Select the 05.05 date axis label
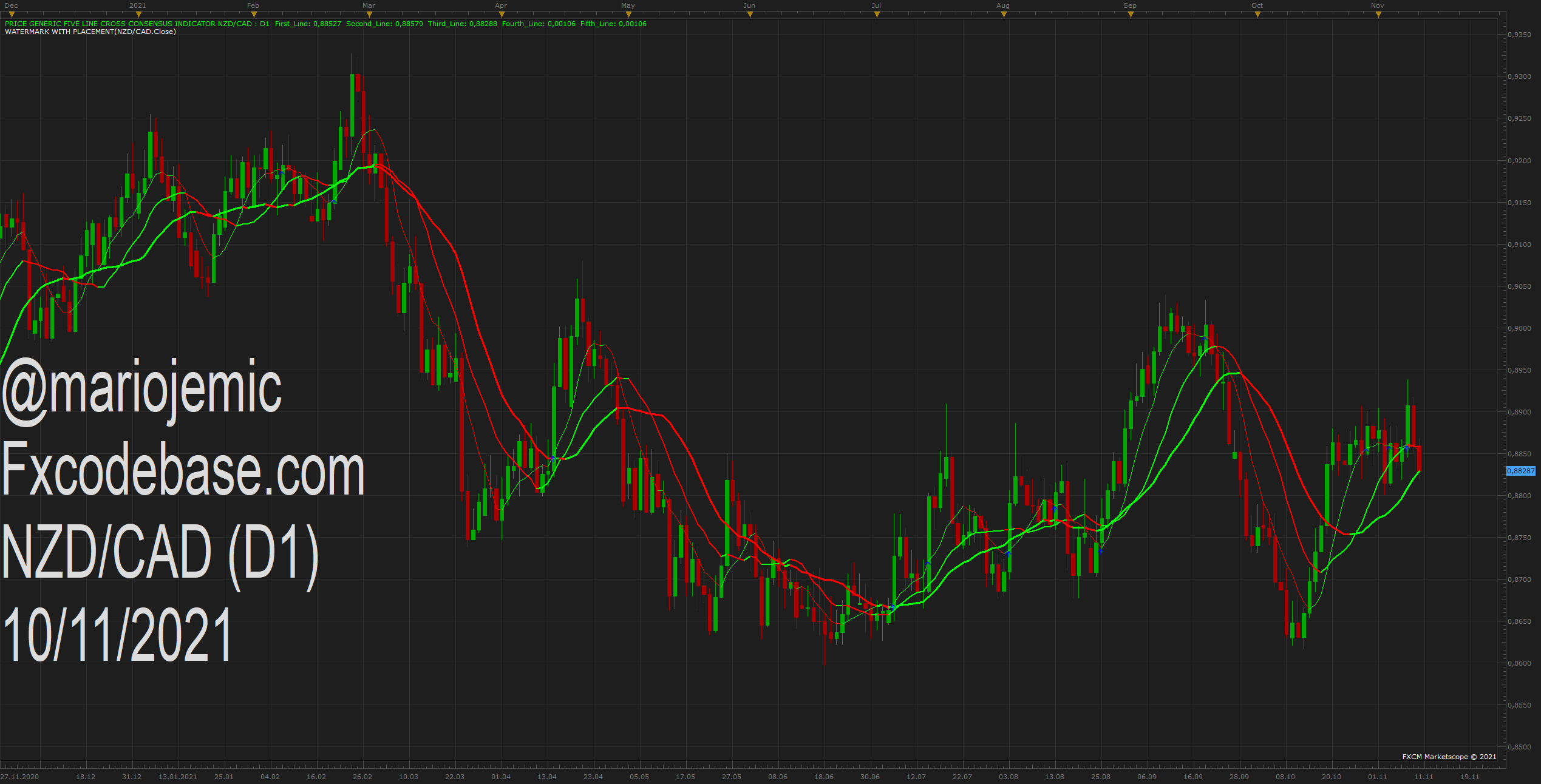 click(639, 777)
